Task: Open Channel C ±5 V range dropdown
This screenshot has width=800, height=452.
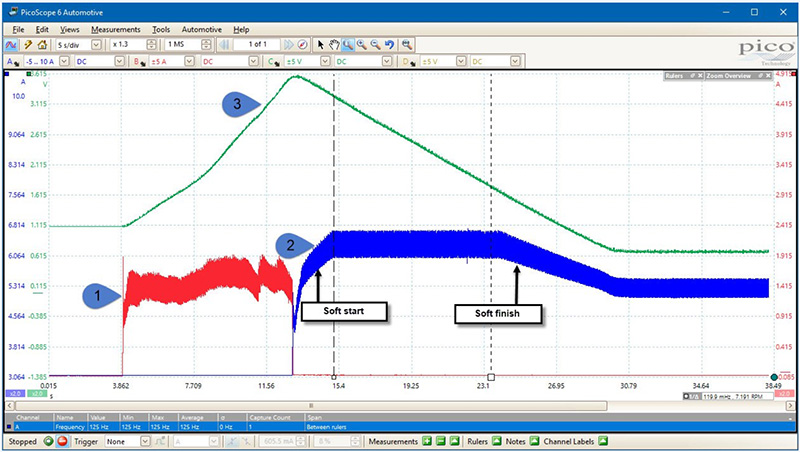Action: [308, 61]
